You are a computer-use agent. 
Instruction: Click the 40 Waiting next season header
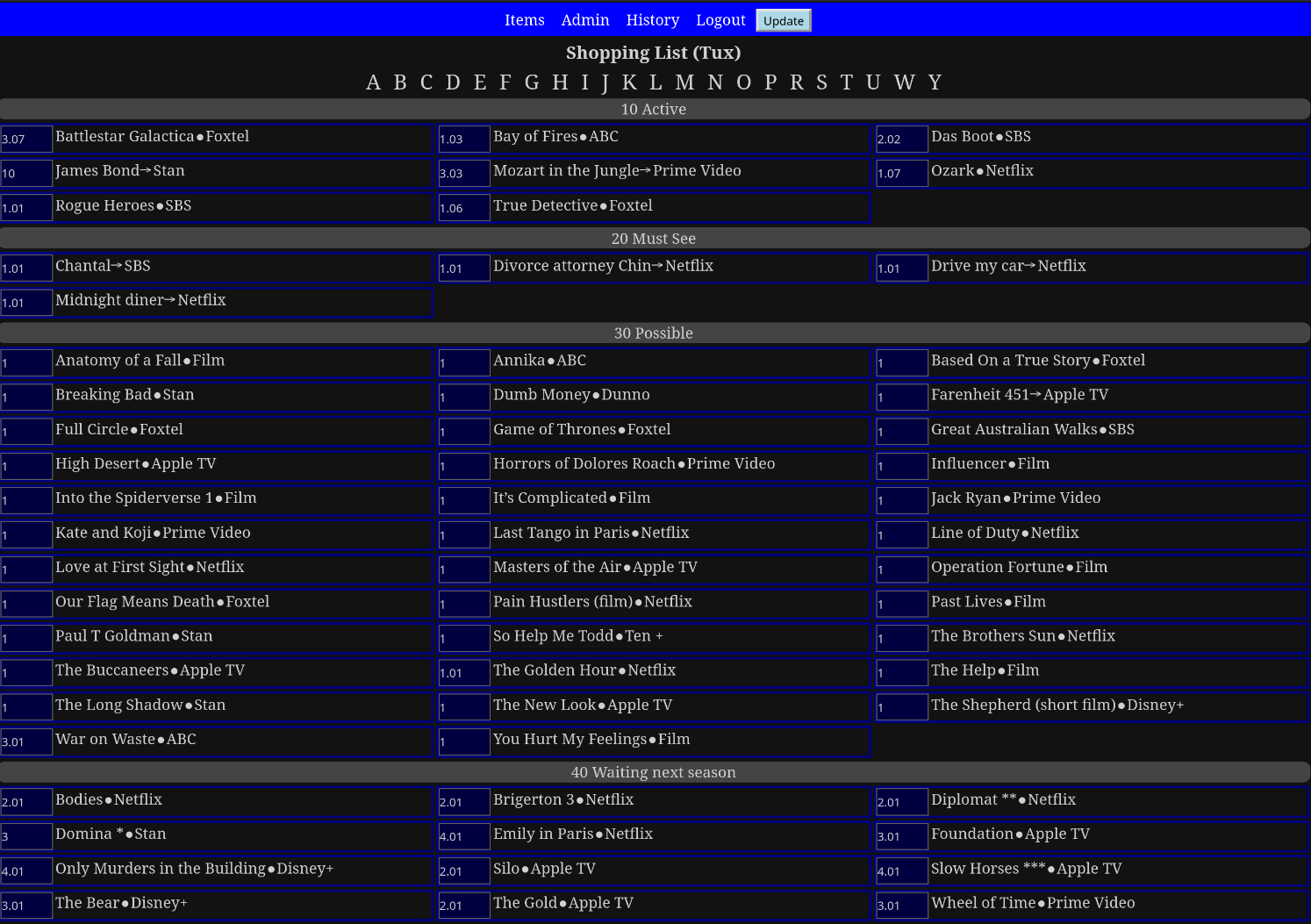coord(655,772)
